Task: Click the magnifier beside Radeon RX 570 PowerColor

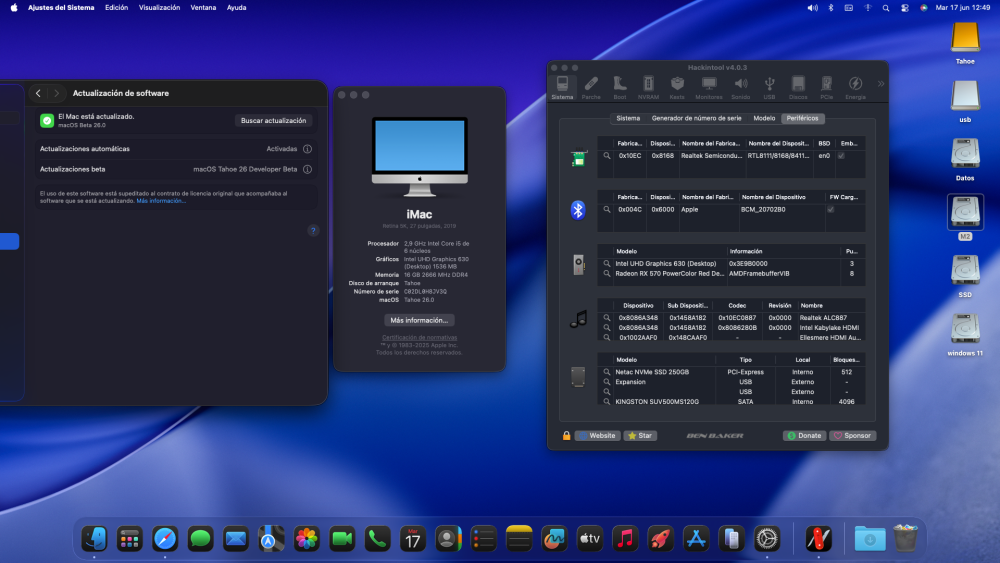Action: [x=607, y=274]
